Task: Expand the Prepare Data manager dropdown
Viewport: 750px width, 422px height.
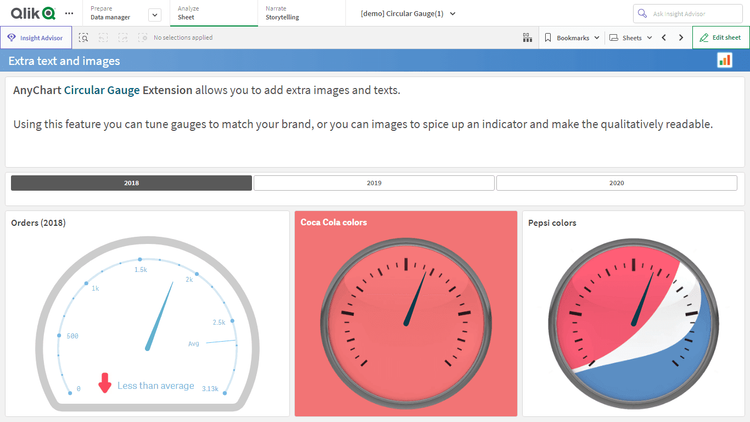Action: pos(154,14)
